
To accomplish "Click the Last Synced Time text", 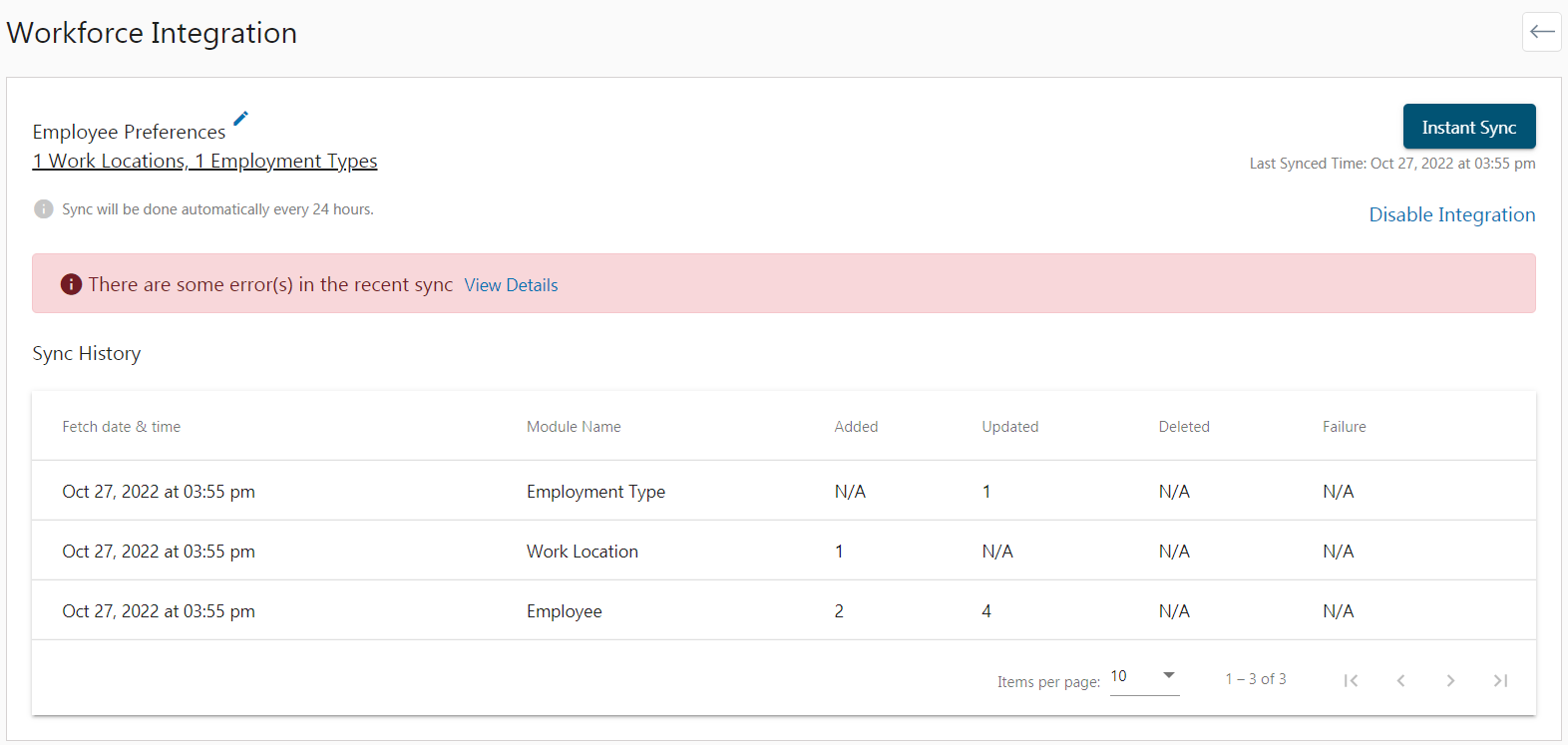I will pyautogui.click(x=1392, y=164).
